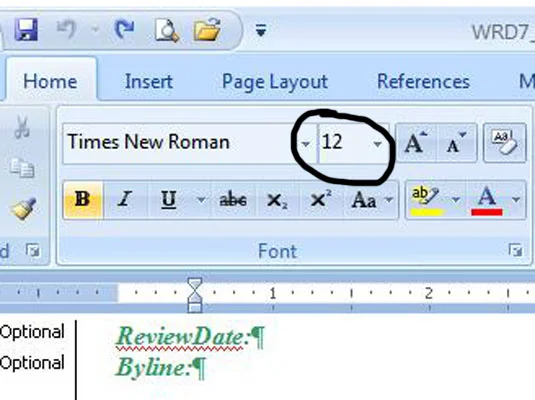Click the Grow Font button
535x400 pixels.
tap(416, 142)
